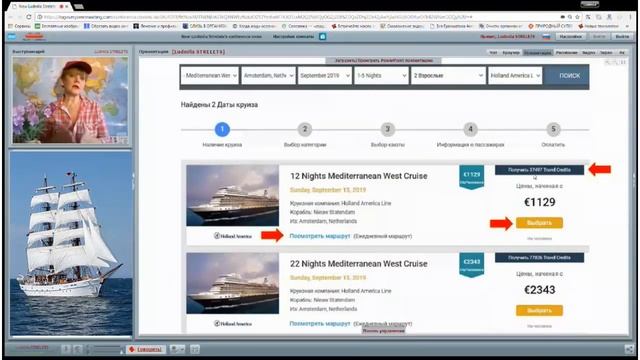Select step 1 Наличие круиза
The height and width of the screenshot is (360, 640).
coord(222,129)
